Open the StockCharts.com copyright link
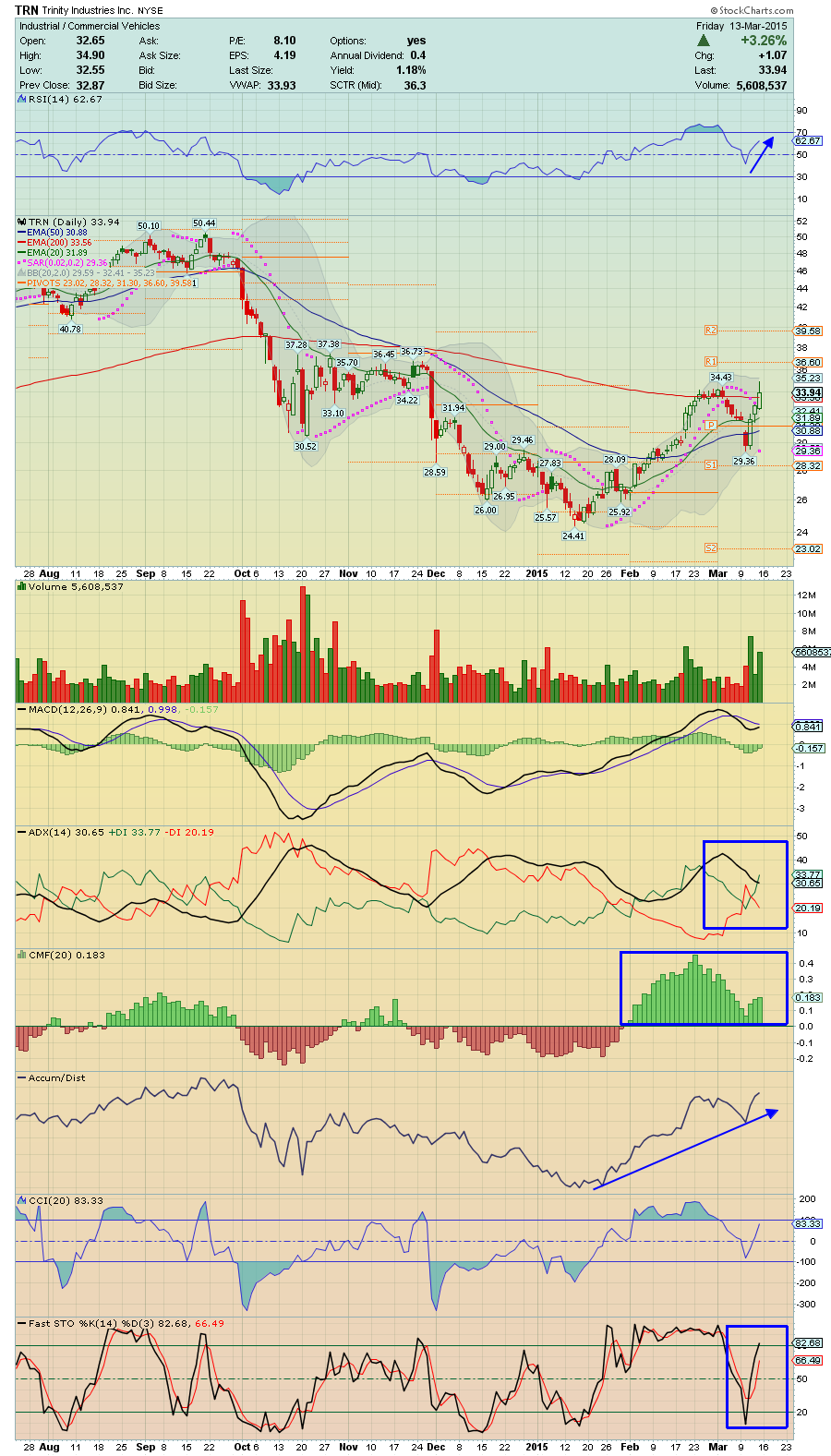This screenshot has height=1456, width=831. tap(752, 10)
